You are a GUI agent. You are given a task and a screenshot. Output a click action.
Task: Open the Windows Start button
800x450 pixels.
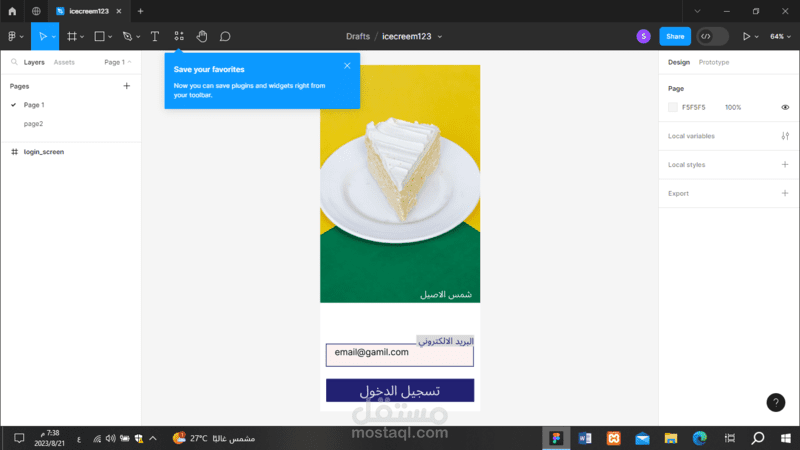click(786, 438)
